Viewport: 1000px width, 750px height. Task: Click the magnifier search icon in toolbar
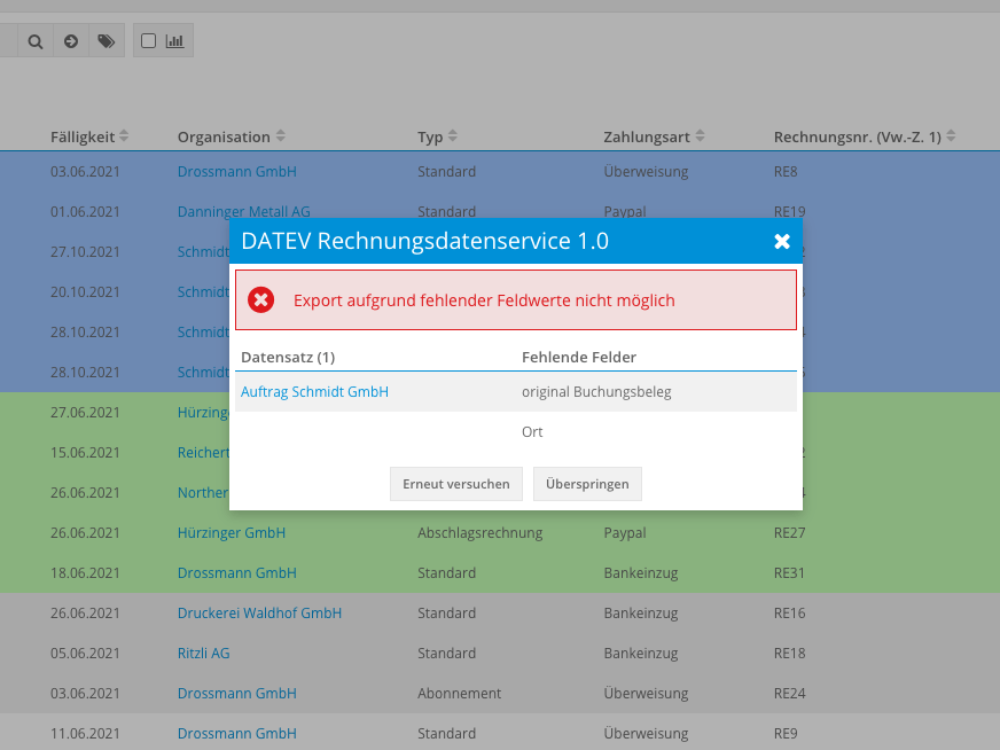pos(35,41)
